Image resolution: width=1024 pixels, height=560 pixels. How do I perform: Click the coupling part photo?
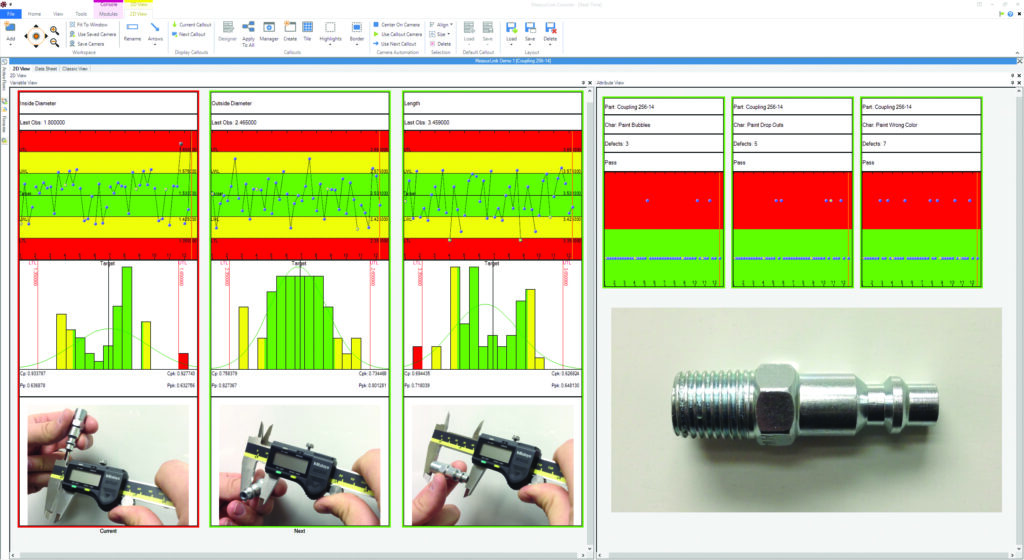tap(807, 410)
